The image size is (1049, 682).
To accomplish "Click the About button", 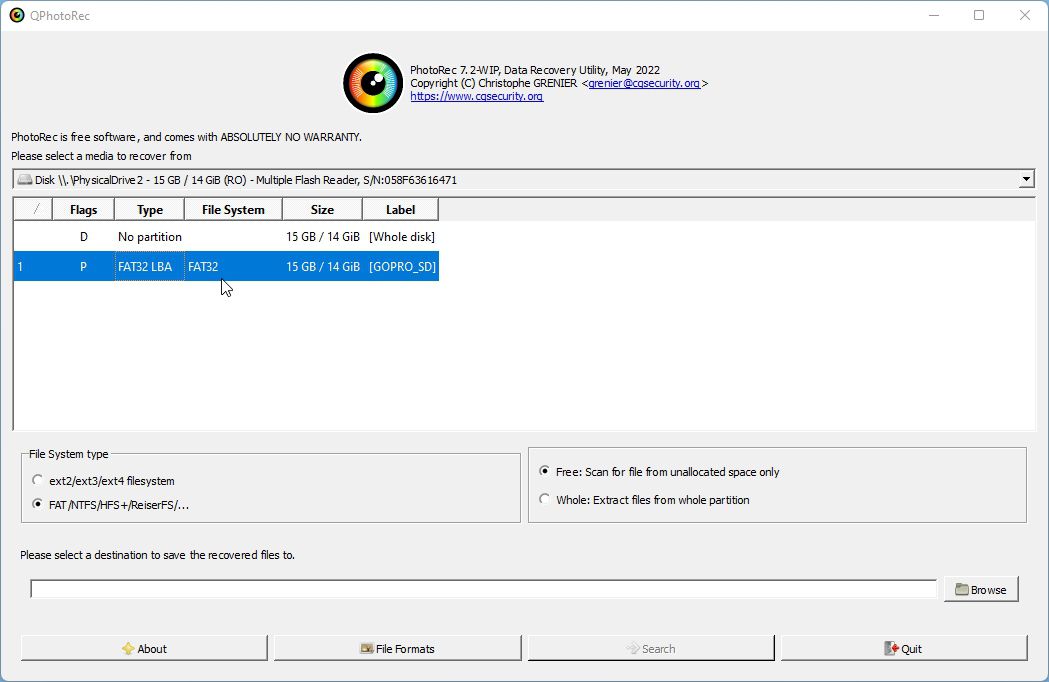I will 144,648.
